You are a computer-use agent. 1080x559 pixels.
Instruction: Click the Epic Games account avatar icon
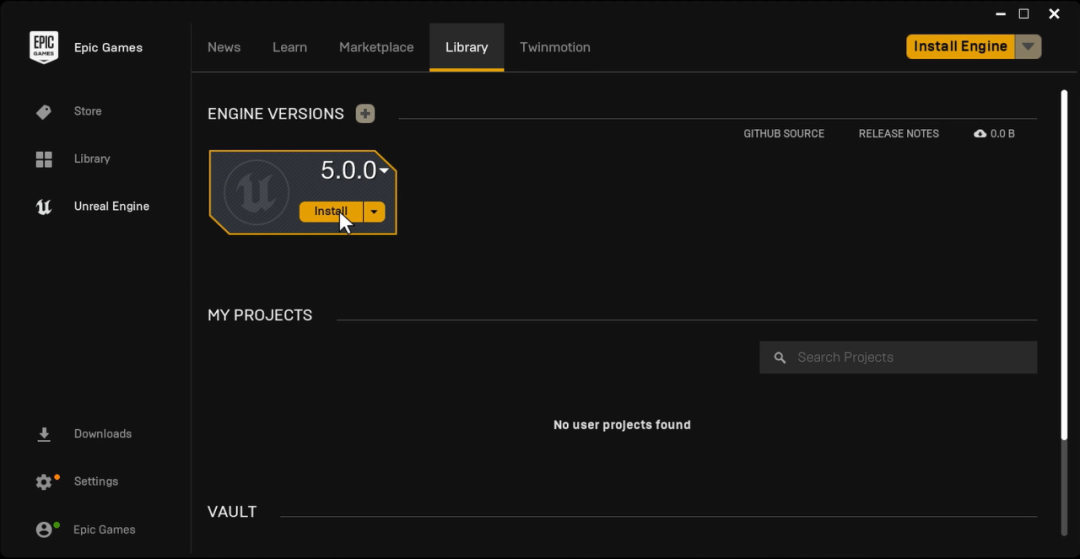point(43,530)
